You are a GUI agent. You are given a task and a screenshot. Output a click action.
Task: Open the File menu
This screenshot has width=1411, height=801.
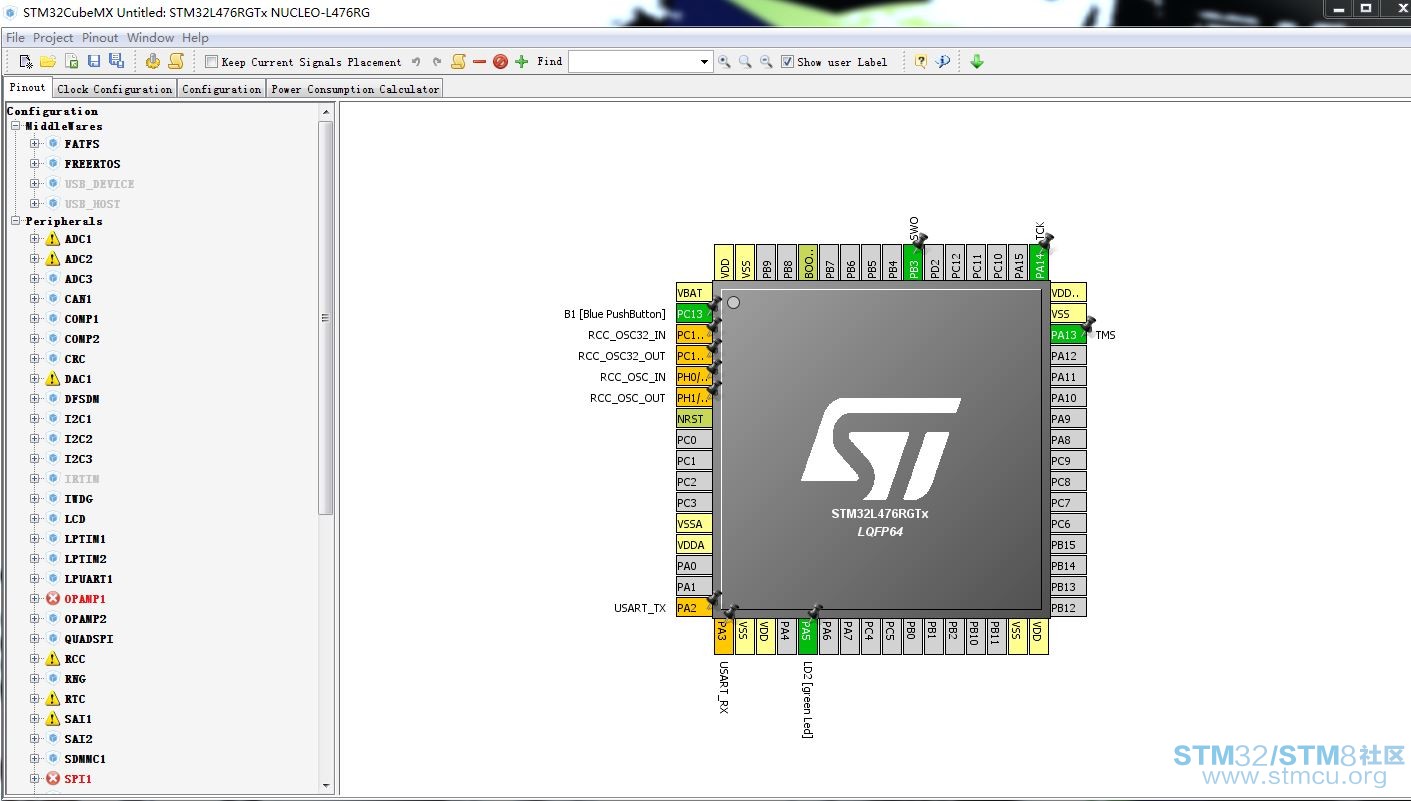pos(15,38)
